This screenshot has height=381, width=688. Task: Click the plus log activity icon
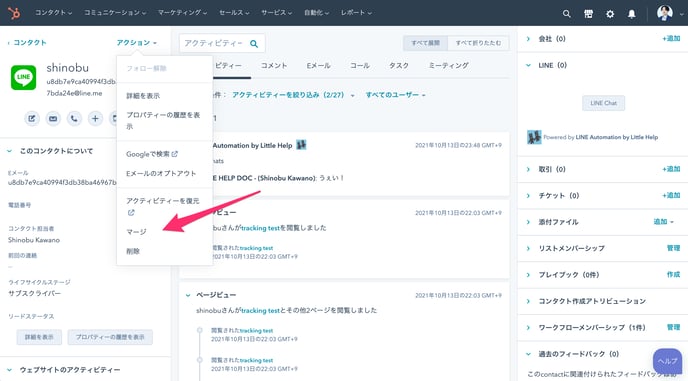click(95, 119)
